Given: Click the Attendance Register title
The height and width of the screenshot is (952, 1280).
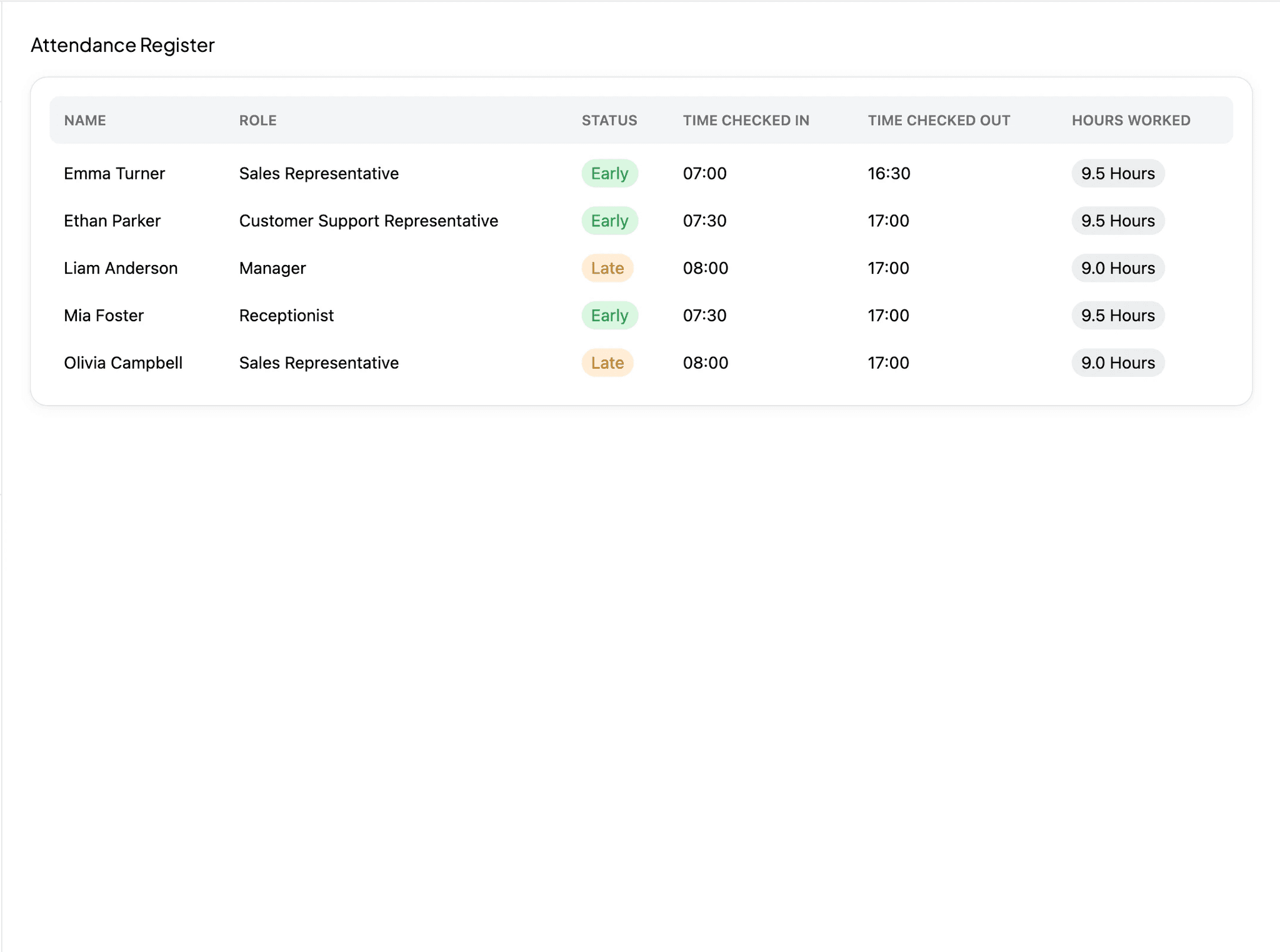Looking at the screenshot, I should pyautogui.click(x=122, y=44).
